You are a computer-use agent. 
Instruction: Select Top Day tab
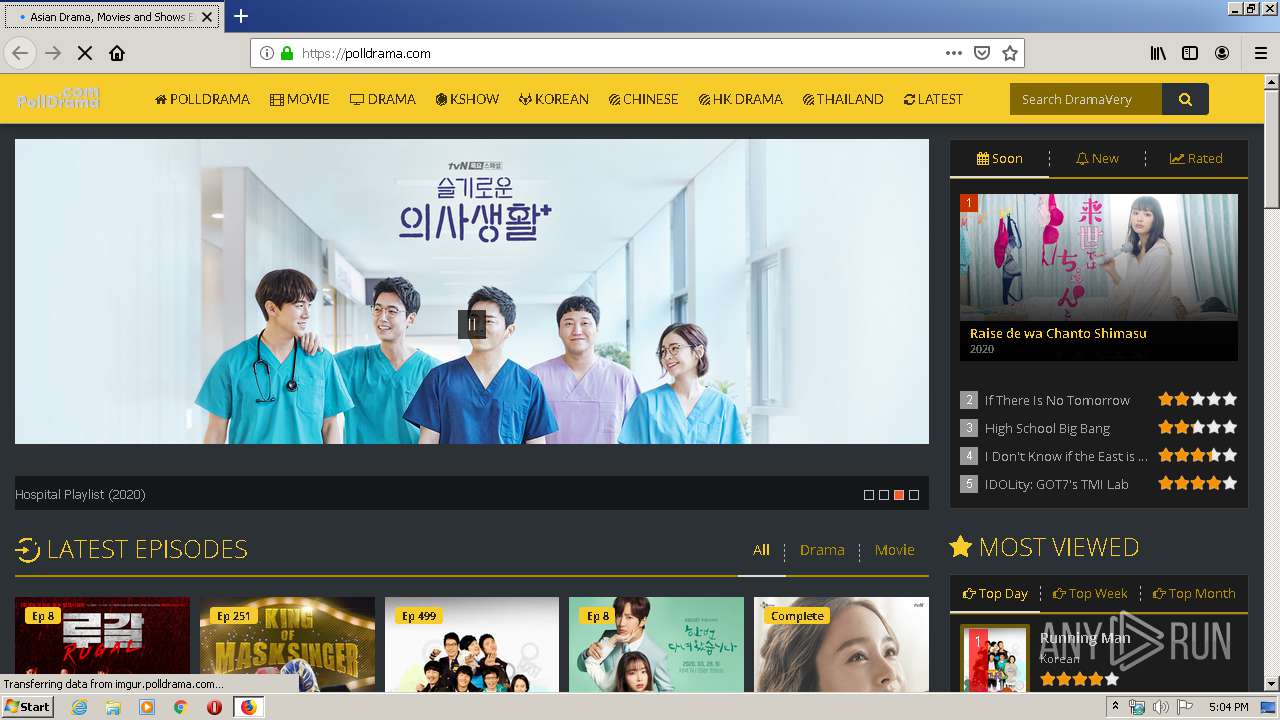coord(995,593)
